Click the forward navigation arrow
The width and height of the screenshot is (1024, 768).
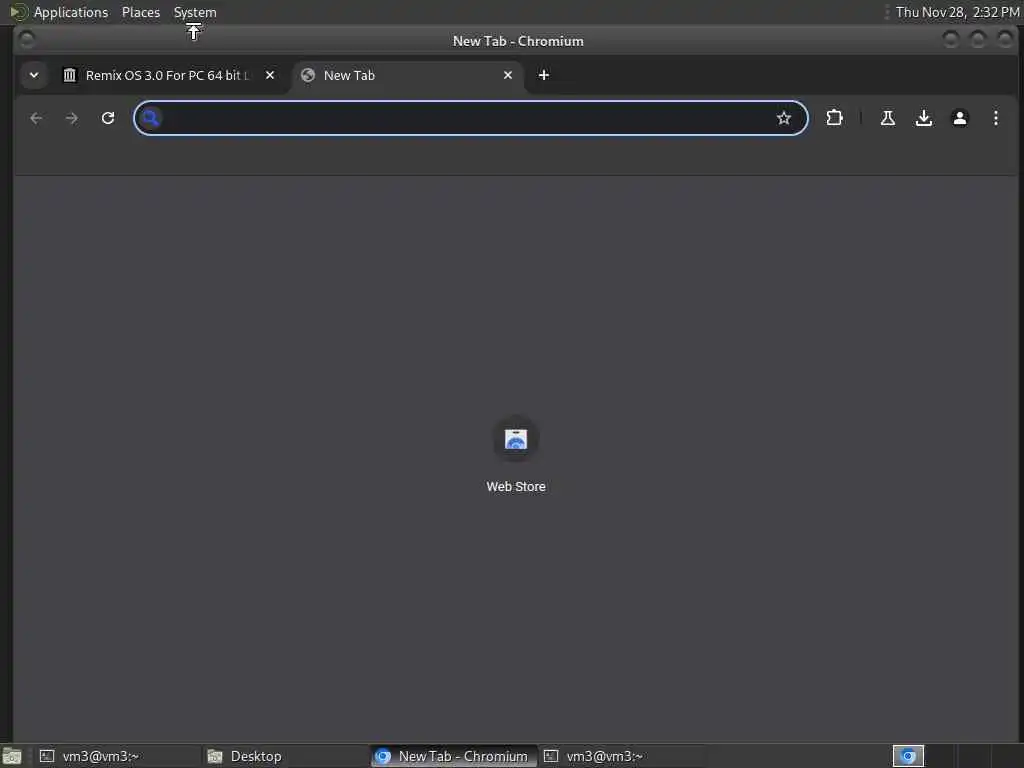tap(72, 118)
